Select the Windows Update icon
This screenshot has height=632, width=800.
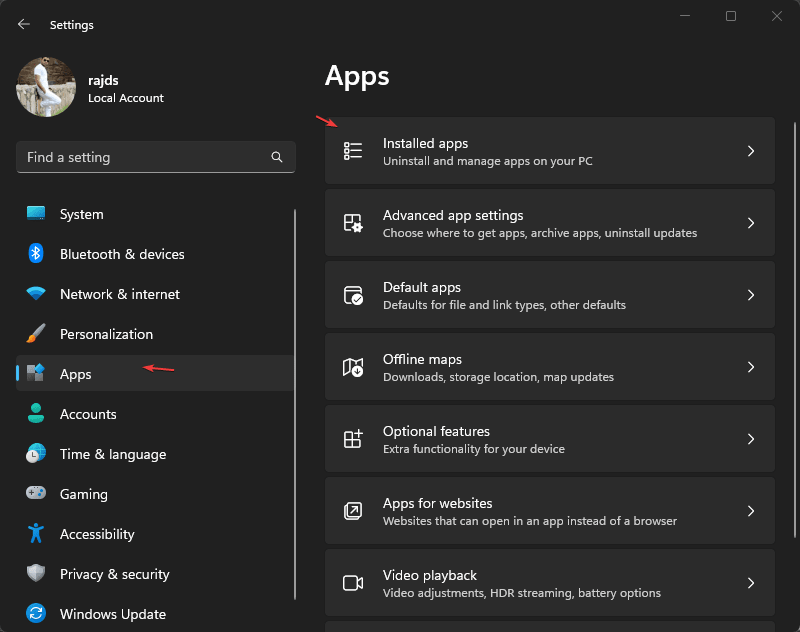coord(37,614)
